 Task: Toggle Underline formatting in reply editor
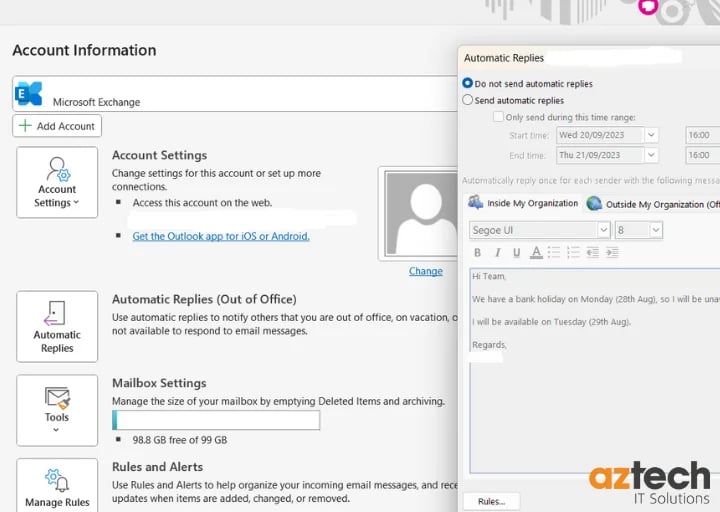[x=517, y=253]
